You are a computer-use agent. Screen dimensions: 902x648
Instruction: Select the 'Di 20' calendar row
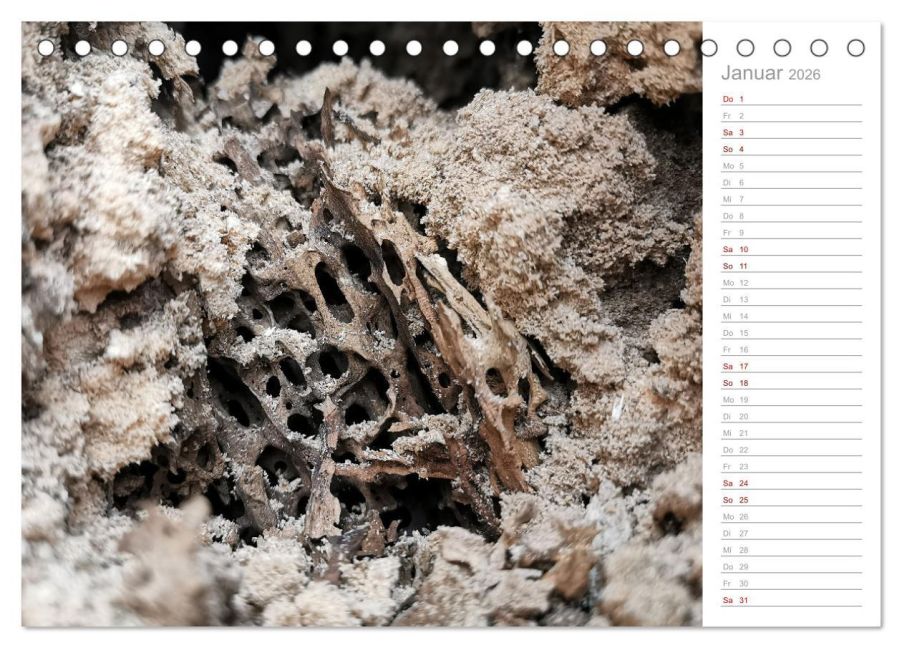pos(792,416)
